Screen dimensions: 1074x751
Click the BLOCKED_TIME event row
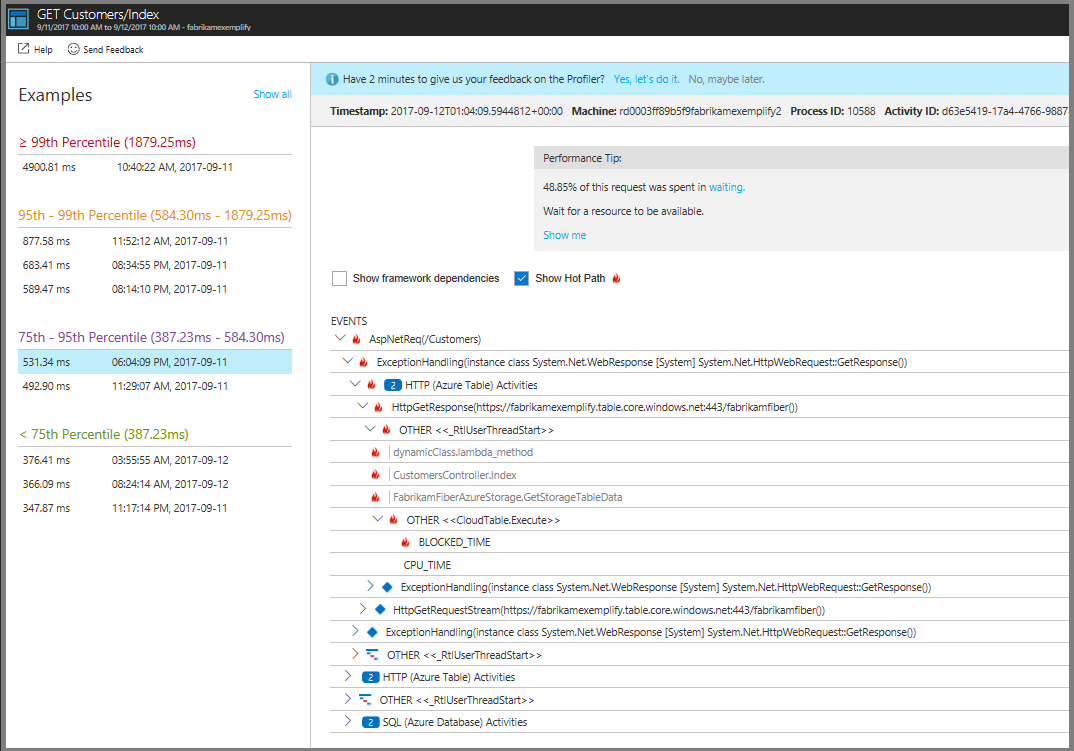(699, 543)
